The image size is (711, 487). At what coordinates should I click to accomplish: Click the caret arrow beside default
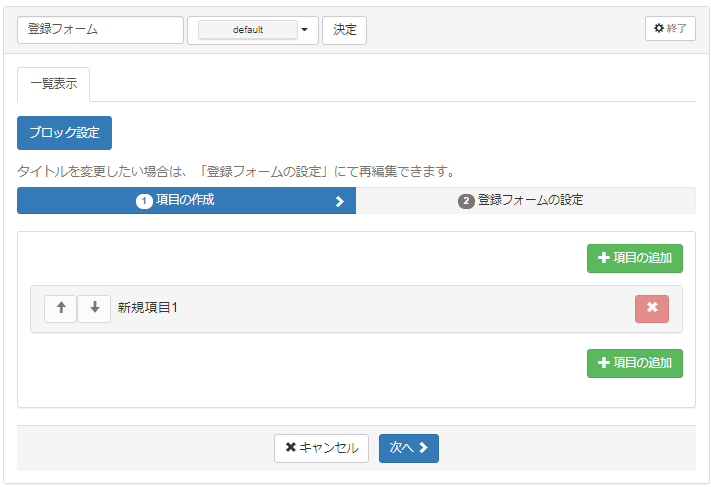[x=305, y=30]
